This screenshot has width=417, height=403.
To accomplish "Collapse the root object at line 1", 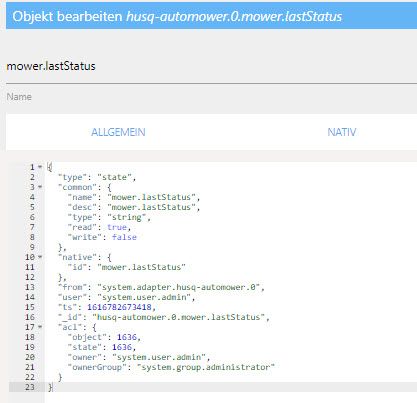I will point(40,167).
